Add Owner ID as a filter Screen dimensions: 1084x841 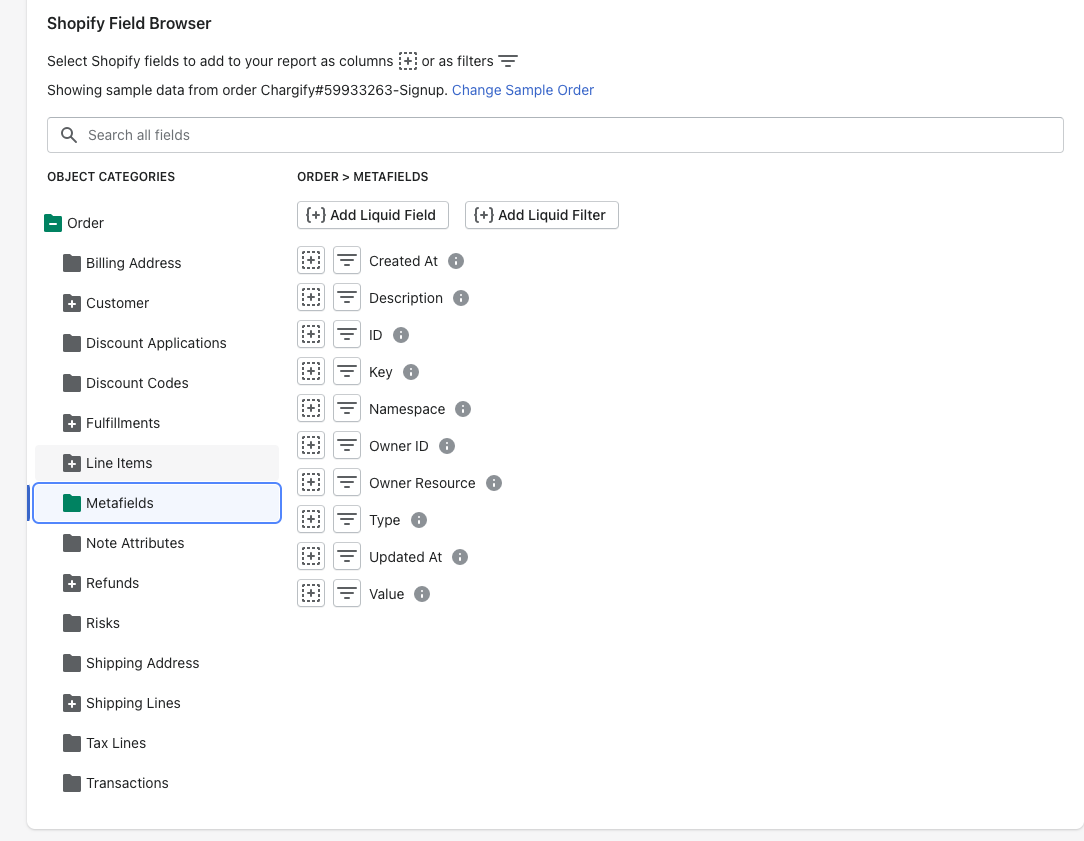[x=347, y=446]
